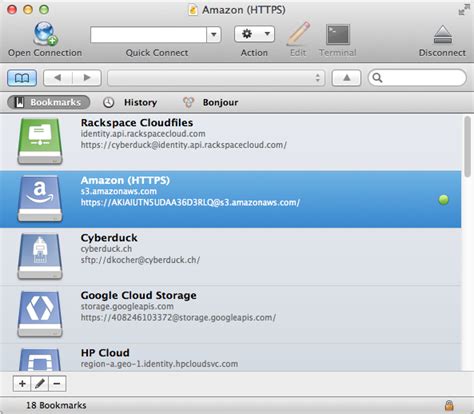Open the path selector popup

point(216,78)
